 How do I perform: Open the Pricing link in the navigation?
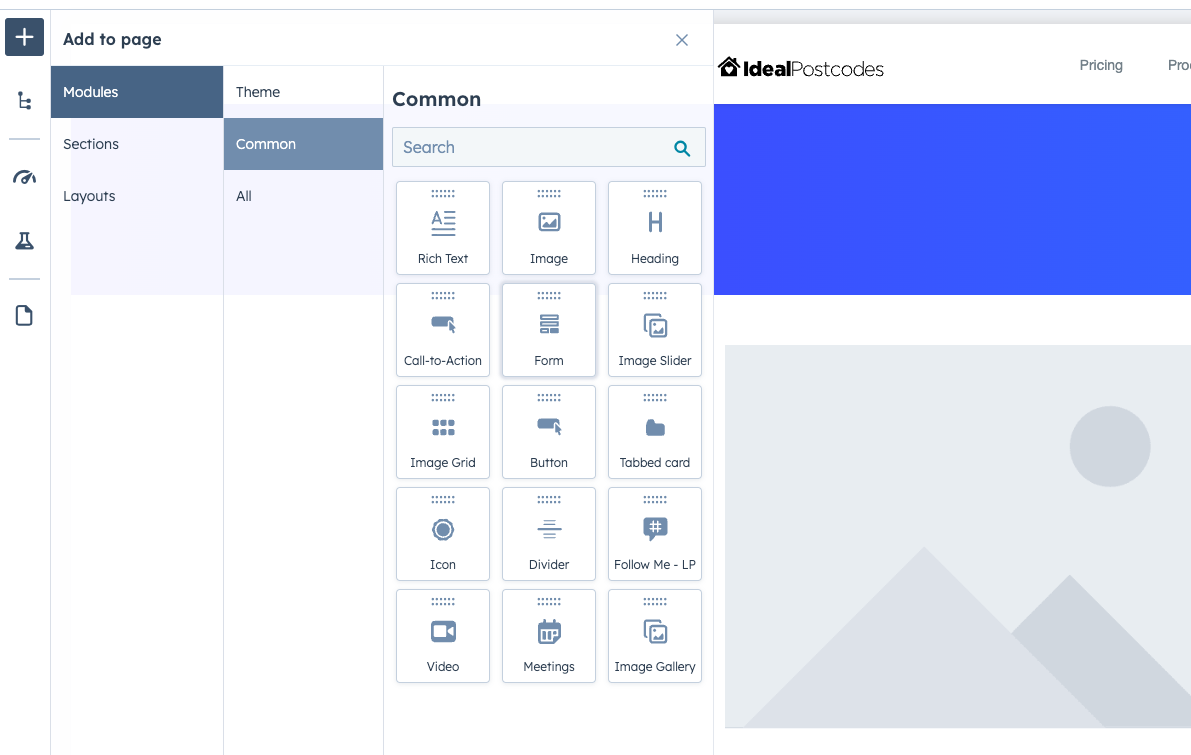[1101, 65]
